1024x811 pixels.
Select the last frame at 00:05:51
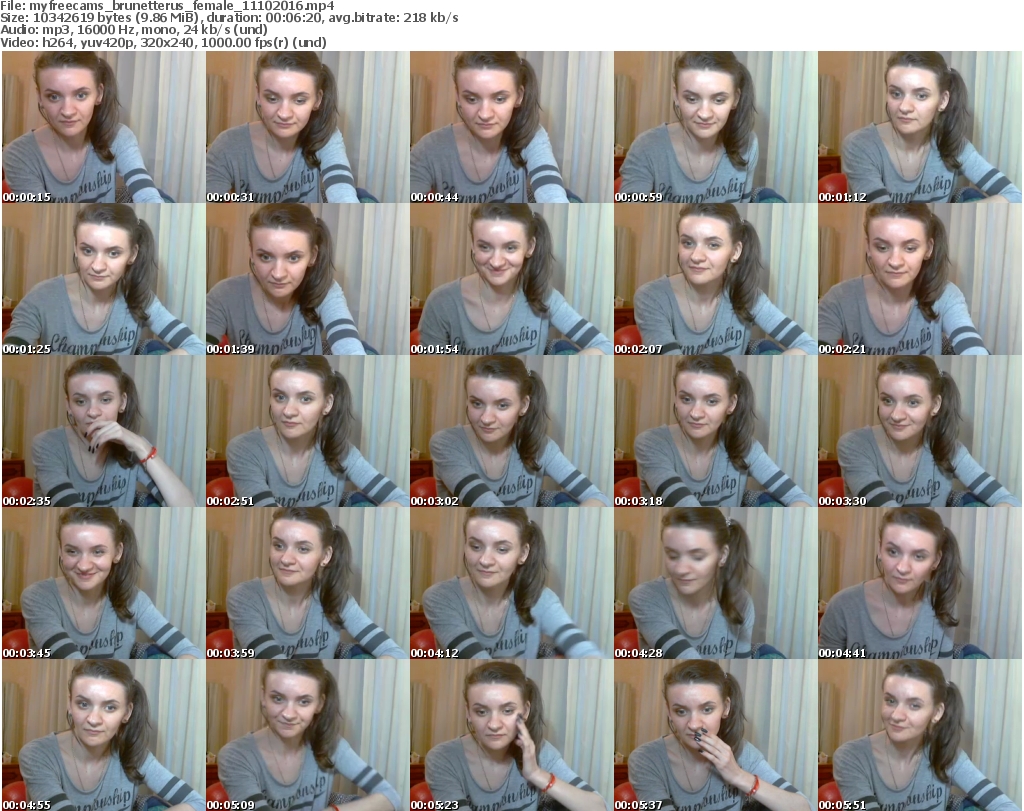(919, 734)
